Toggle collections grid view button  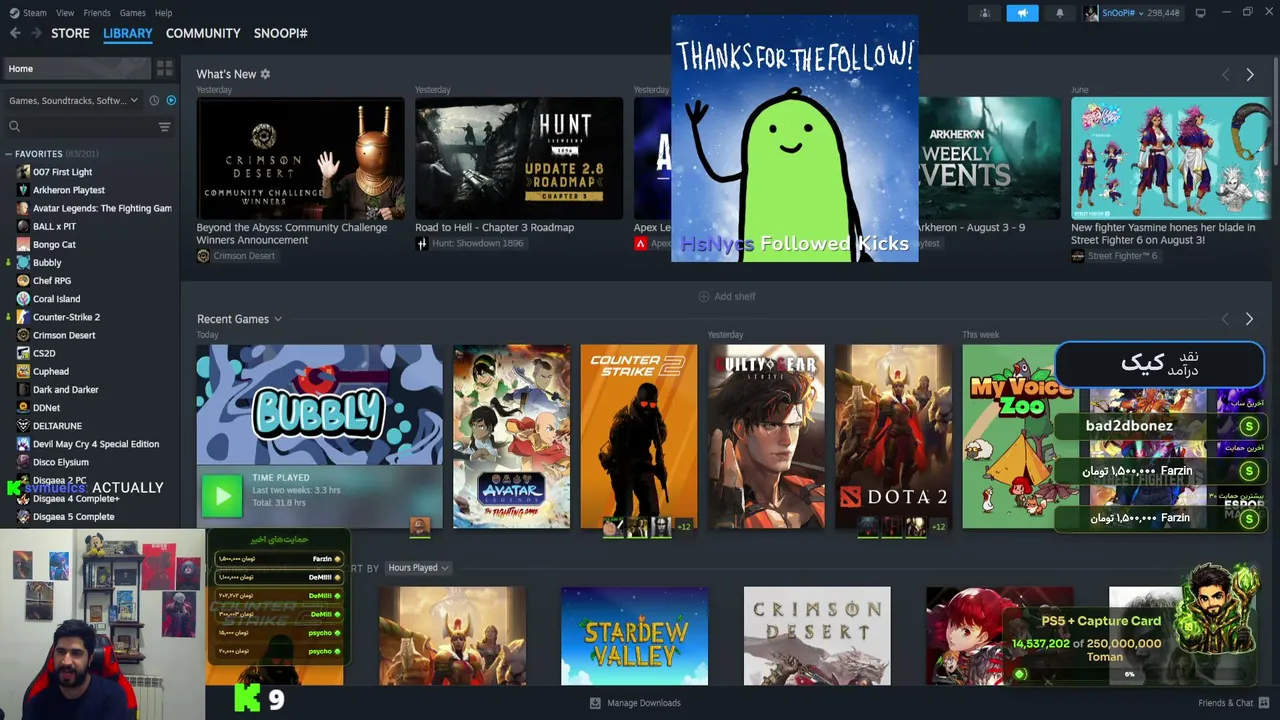[164, 68]
